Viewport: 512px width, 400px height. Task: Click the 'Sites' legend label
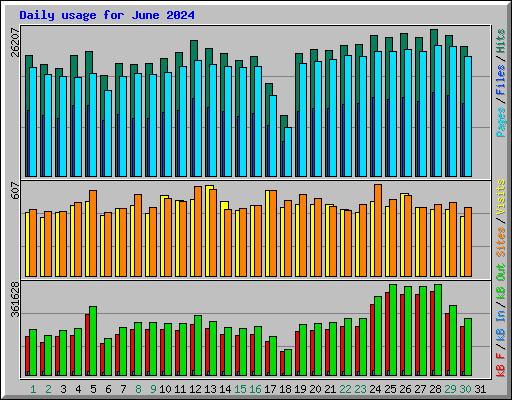(500, 242)
